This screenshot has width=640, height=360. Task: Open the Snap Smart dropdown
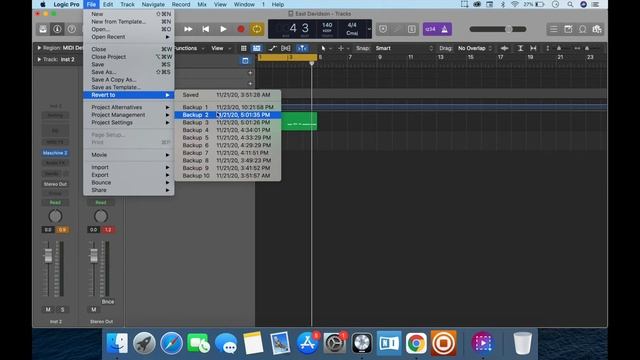[404, 48]
